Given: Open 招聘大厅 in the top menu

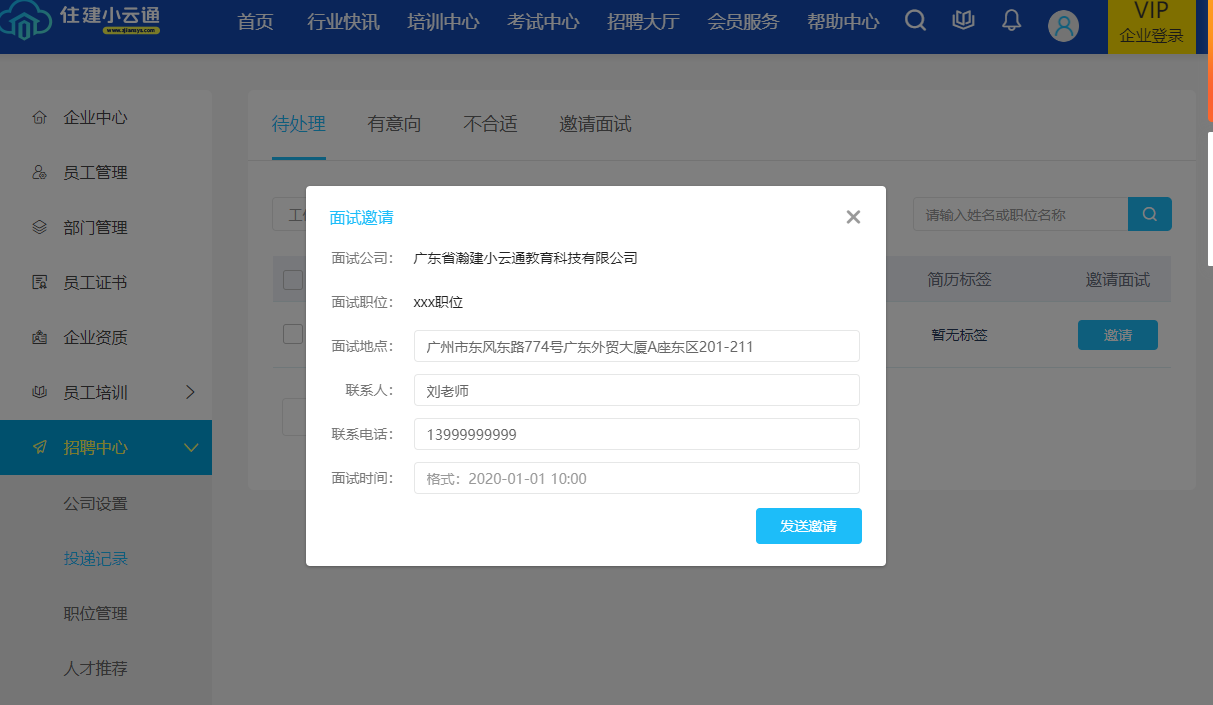Looking at the screenshot, I should click(643, 22).
